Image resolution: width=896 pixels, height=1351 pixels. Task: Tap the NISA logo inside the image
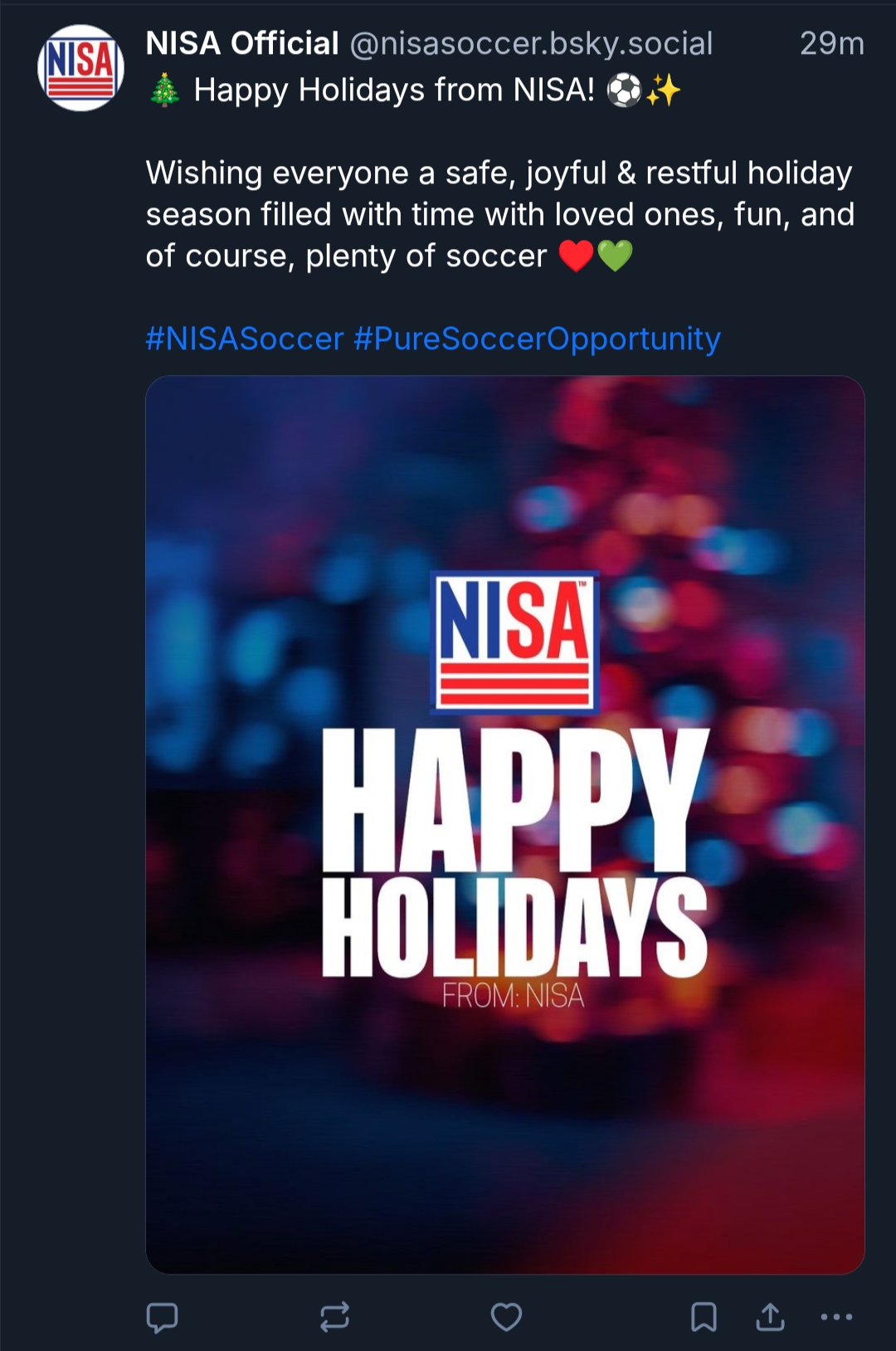515,642
